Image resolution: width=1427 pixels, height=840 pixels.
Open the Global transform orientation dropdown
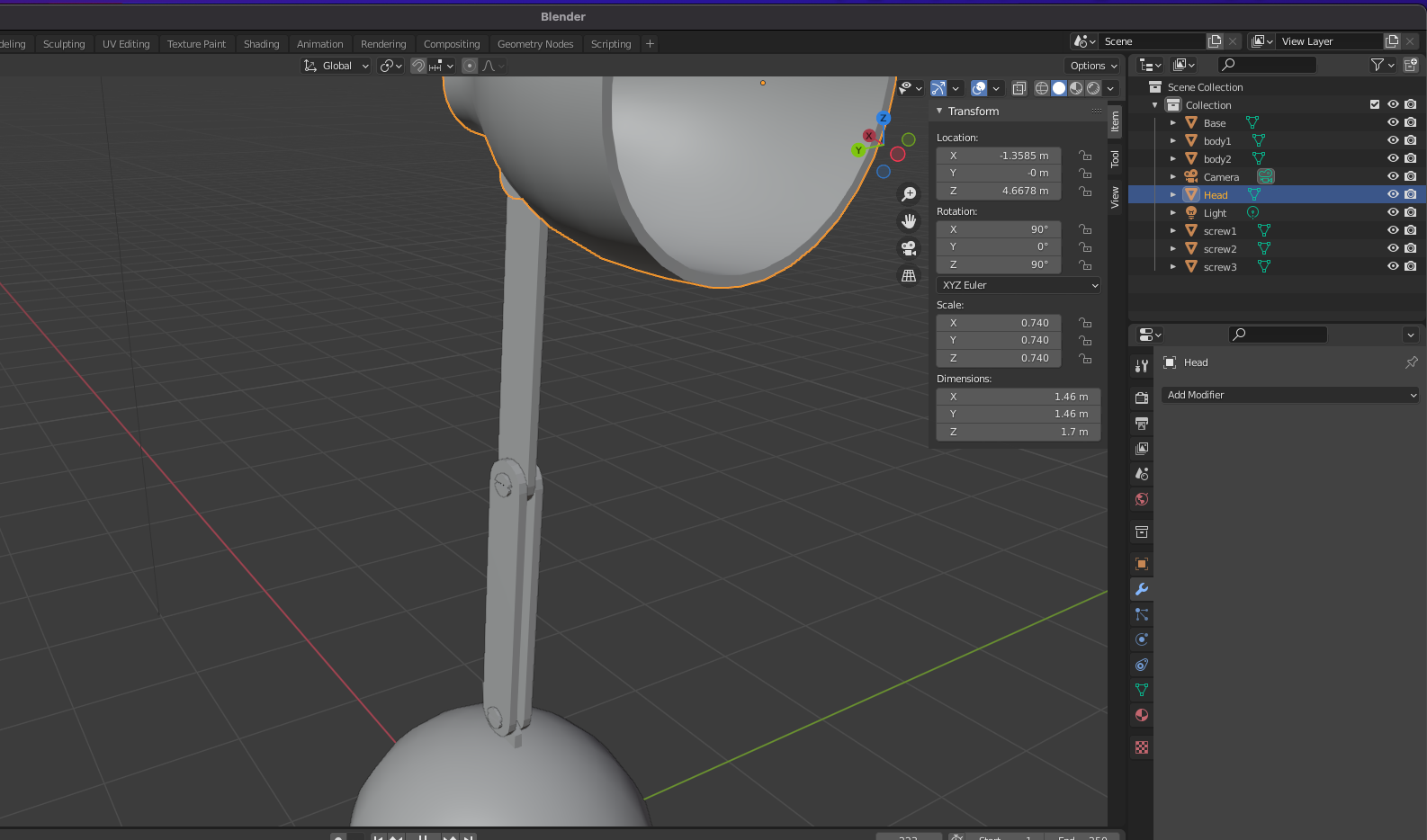336,66
